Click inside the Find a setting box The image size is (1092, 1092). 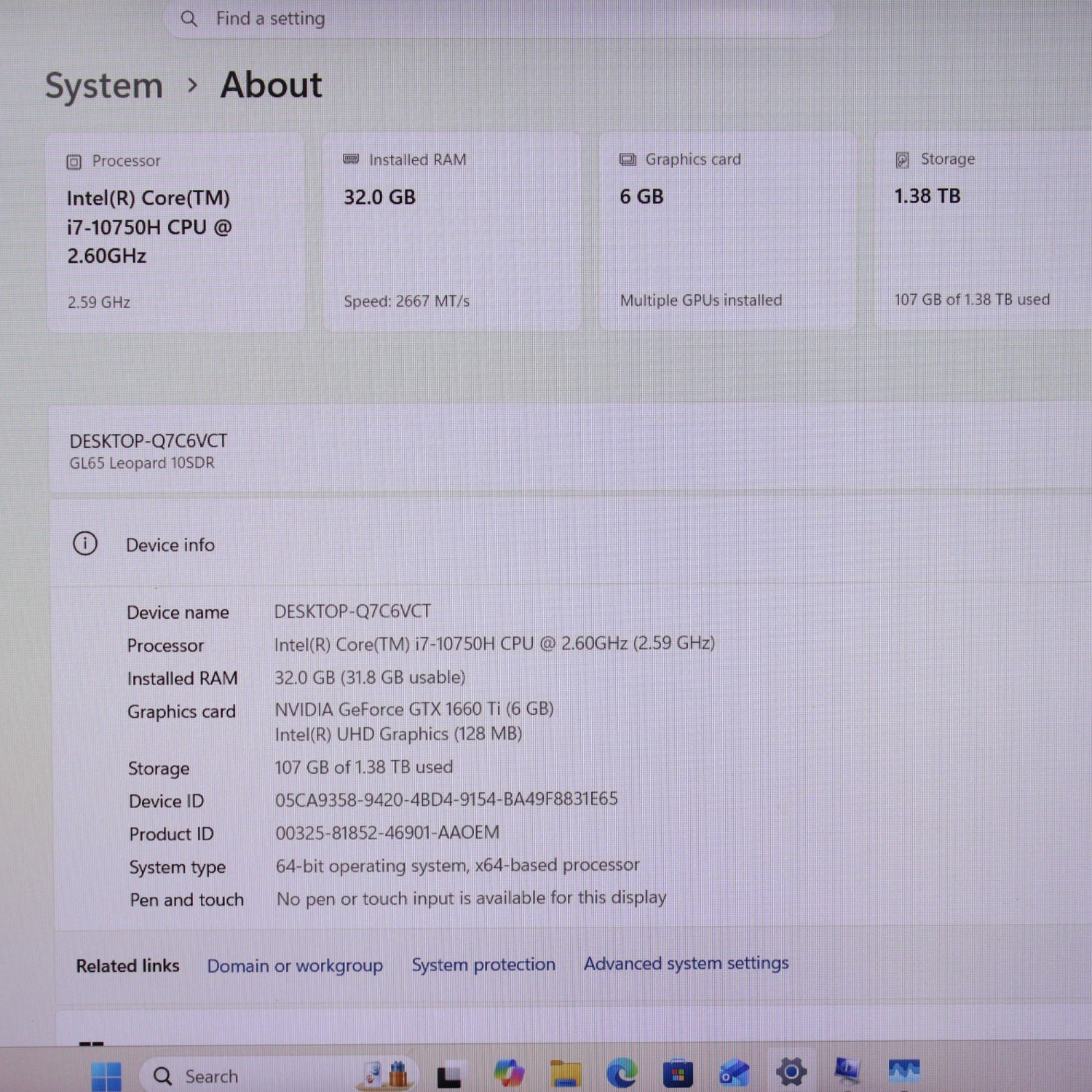click(499, 19)
